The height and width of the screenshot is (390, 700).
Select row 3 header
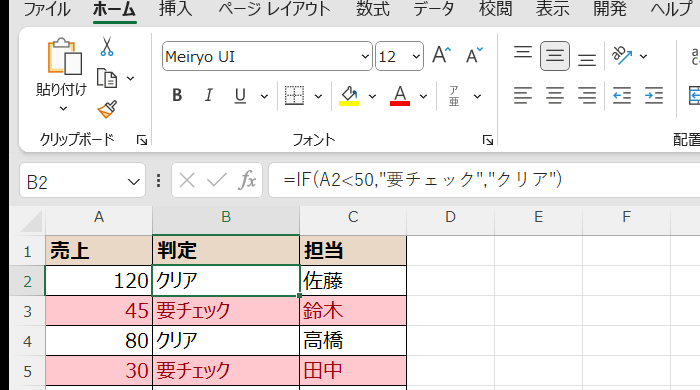pos(27,311)
